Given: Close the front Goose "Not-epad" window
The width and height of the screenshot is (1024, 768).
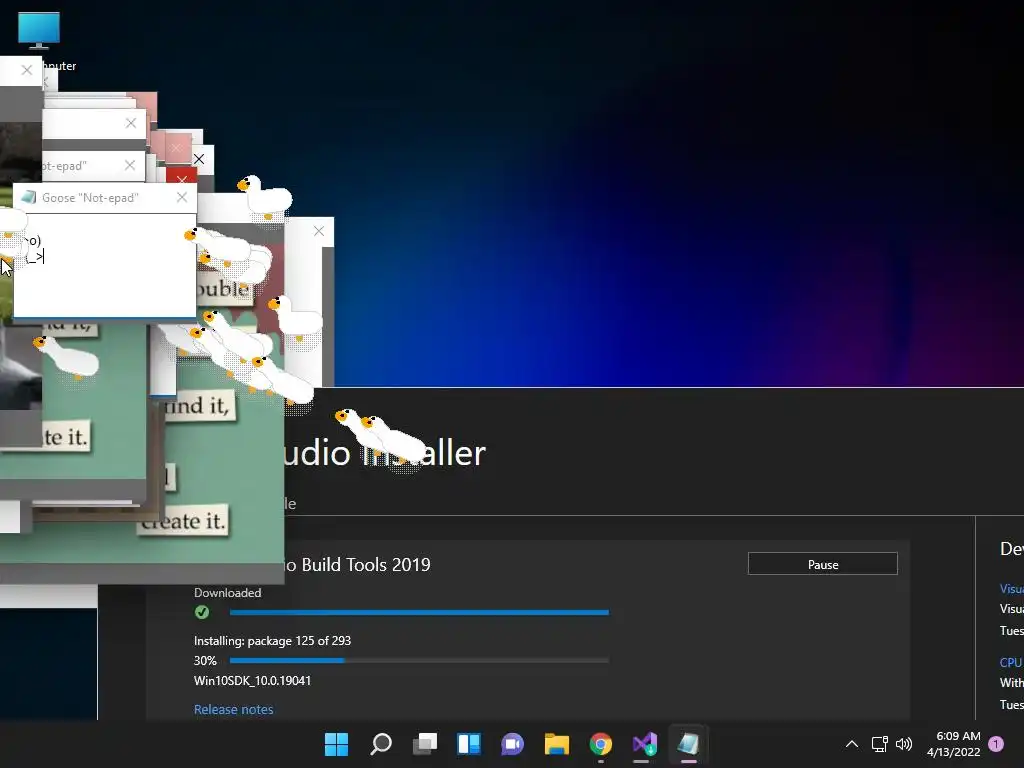Looking at the screenshot, I should click(x=182, y=197).
